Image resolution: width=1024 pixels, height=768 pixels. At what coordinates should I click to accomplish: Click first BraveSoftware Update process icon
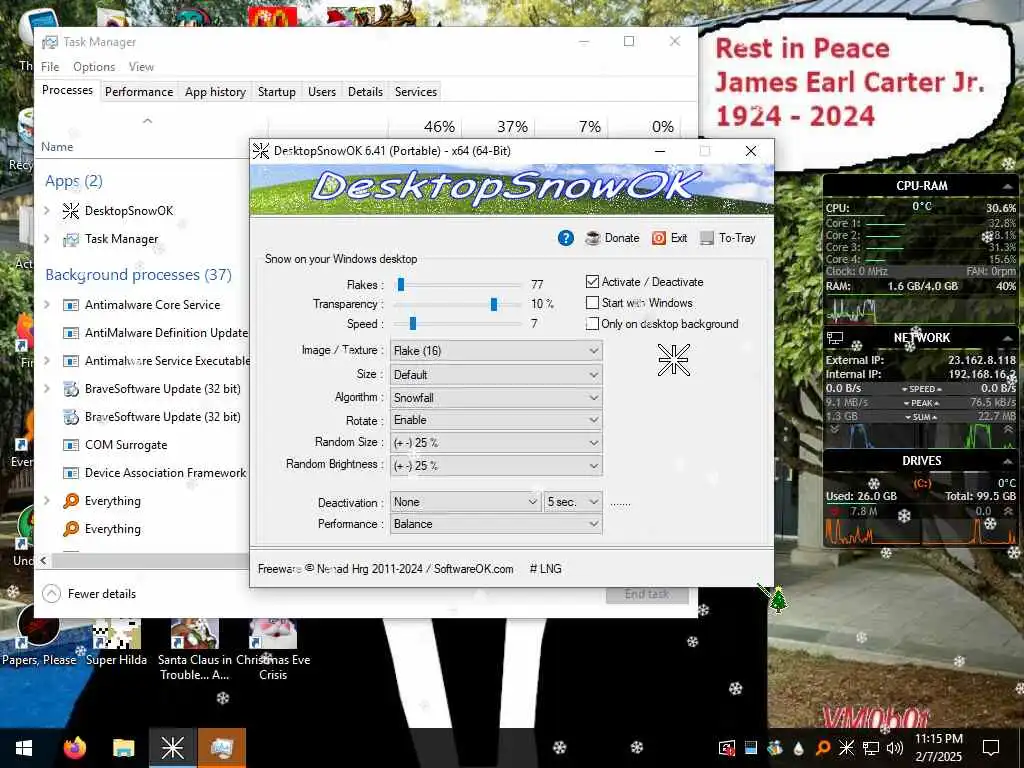click(x=71, y=389)
